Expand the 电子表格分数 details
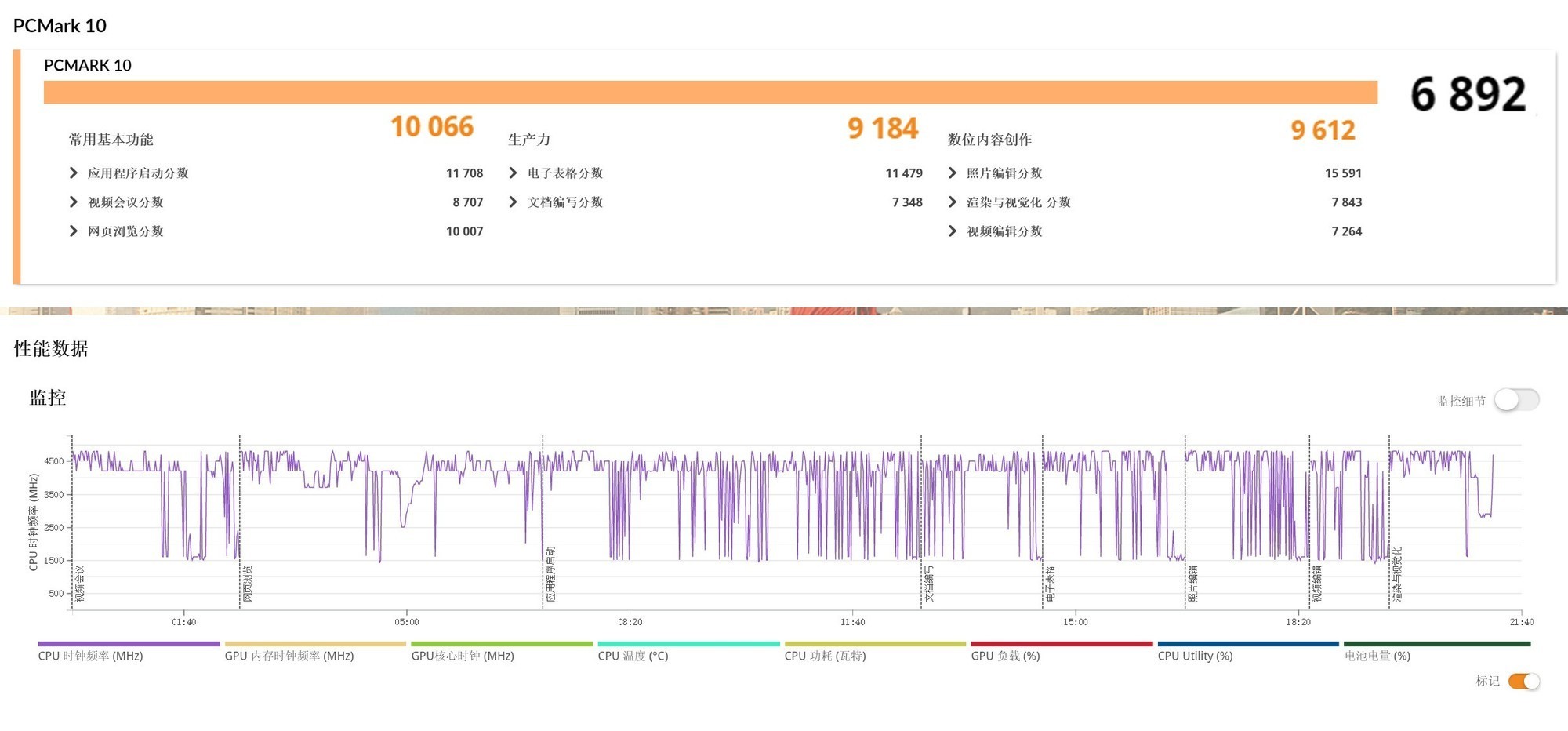The width and height of the screenshot is (1568, 731). pos(512,173)
